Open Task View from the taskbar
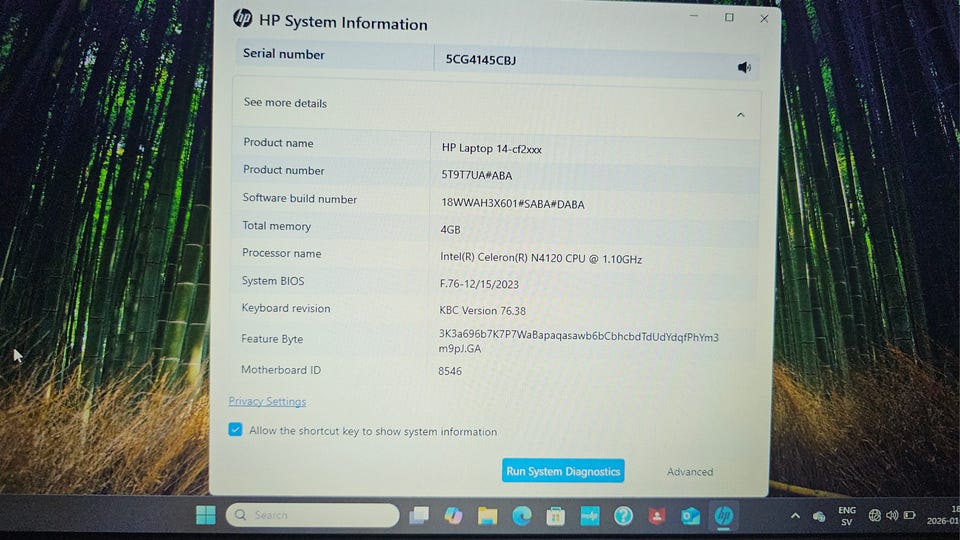The image size is (960, 540). tap(419, 515)
